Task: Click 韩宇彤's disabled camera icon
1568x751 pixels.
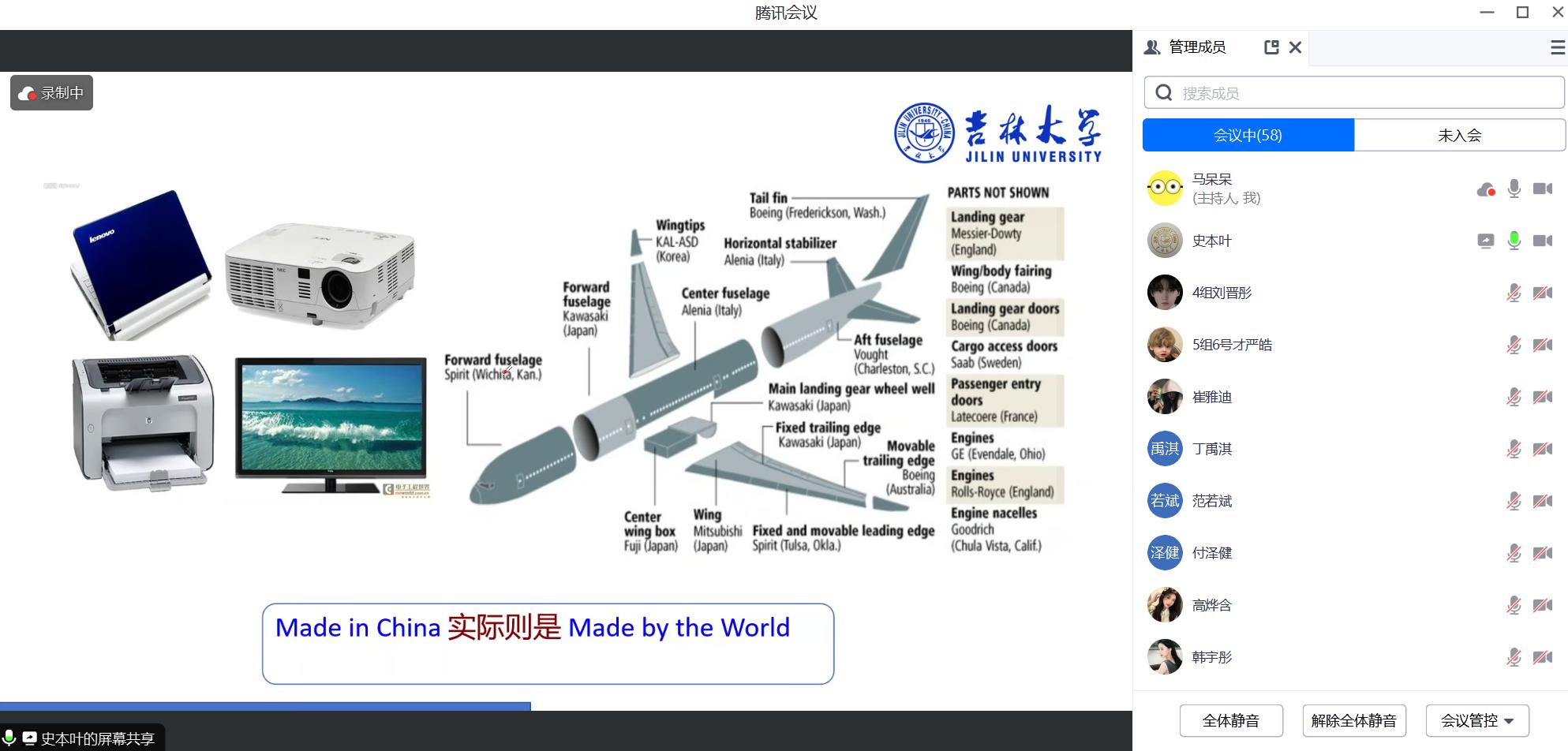Action: coord(1543,657)
